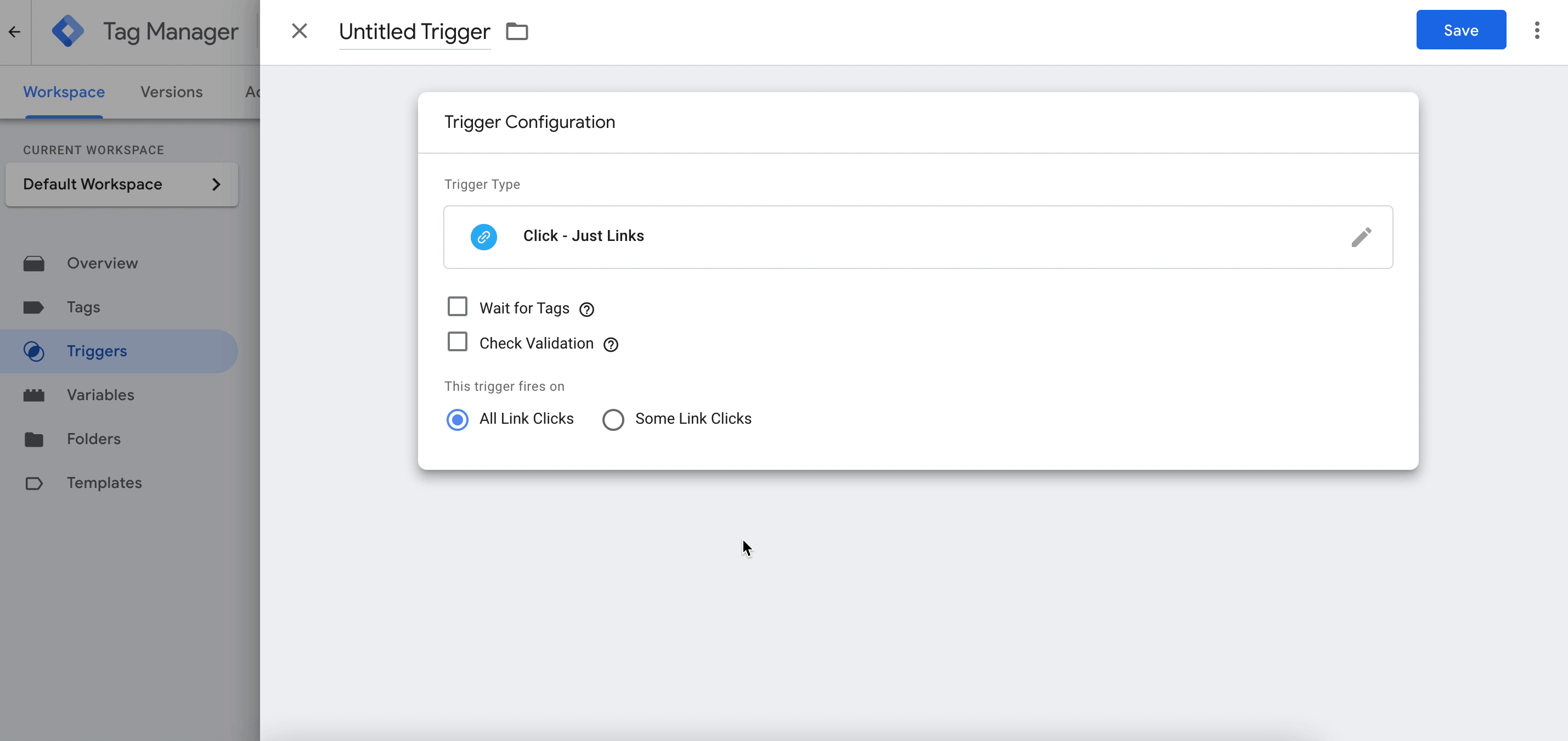Open the Workspace tab
Screen dimensions: 1568x741
(x=64, y=92)
